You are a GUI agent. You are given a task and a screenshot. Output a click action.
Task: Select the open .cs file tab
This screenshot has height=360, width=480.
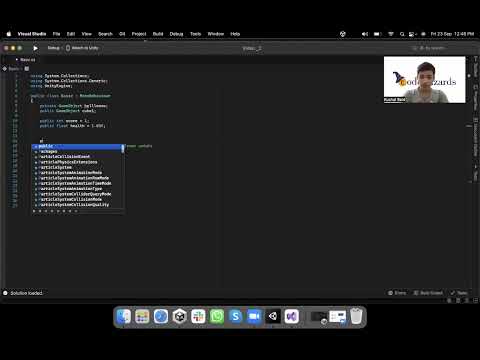point(28,60)
